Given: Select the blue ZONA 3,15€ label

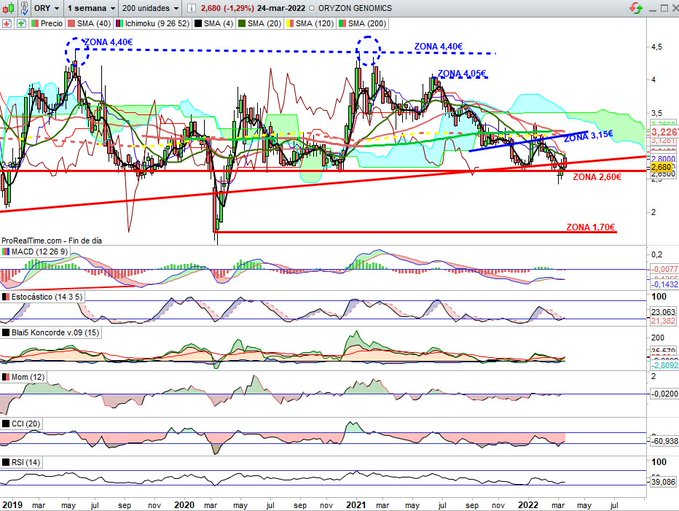Looking at the screenshot, I should pyautogui.click(x=588, y=136).
